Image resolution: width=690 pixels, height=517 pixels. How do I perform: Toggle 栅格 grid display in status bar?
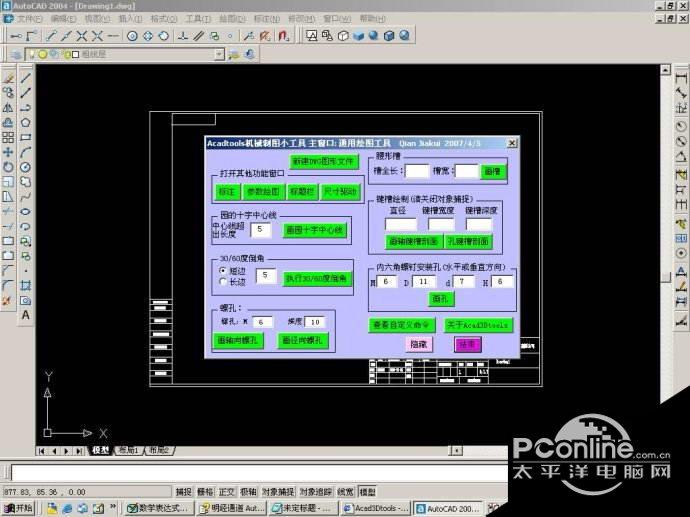tap(205, 492)
